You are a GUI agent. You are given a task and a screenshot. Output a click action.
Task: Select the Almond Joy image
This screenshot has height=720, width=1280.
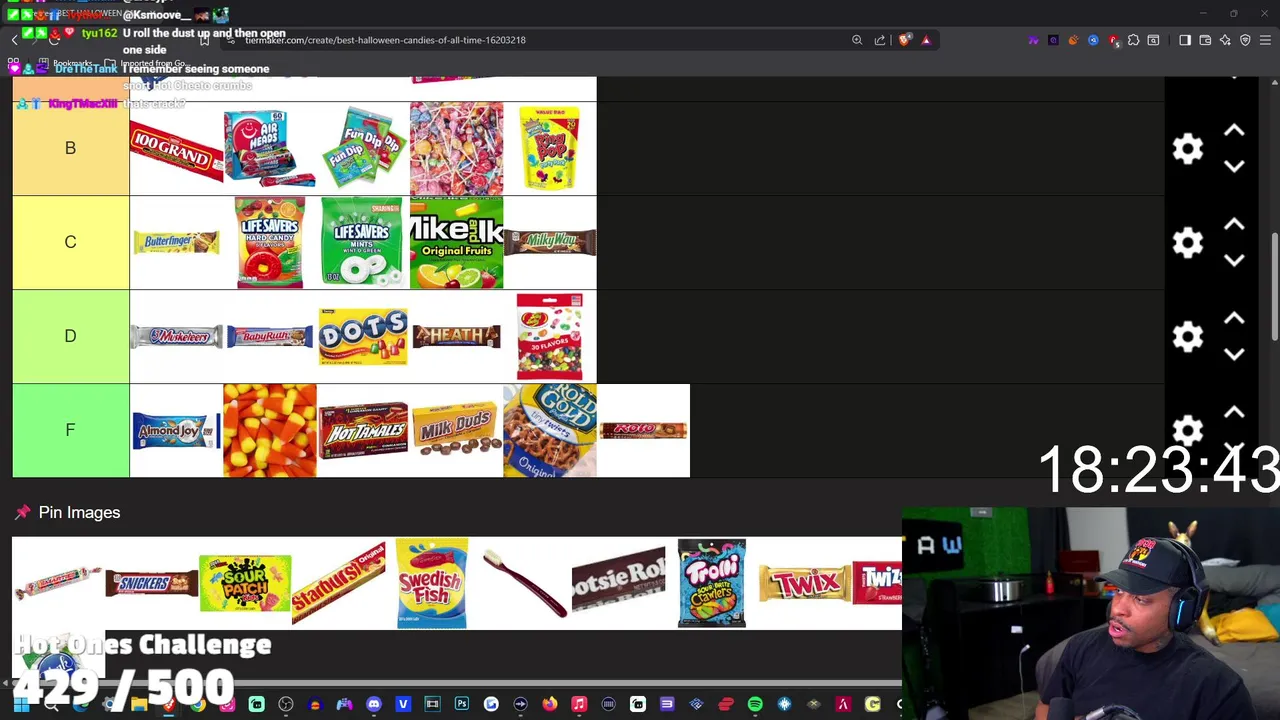click(x=176, y=431)
